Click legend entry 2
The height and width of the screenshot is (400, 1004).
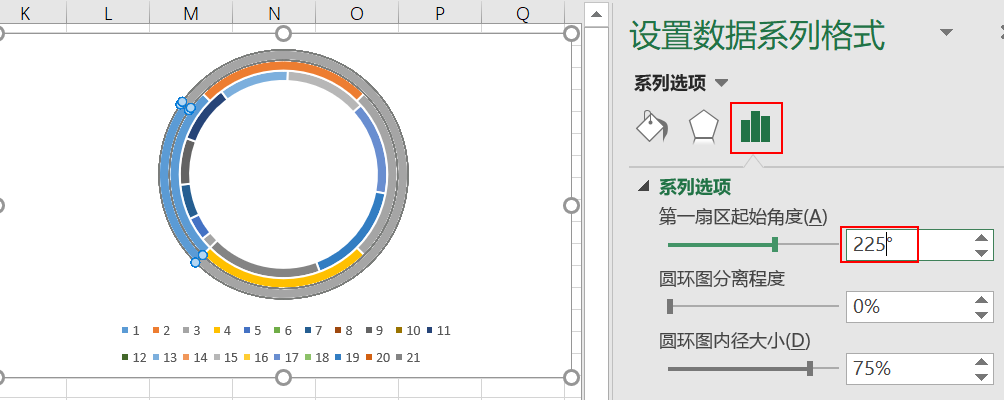coord(161,330)
